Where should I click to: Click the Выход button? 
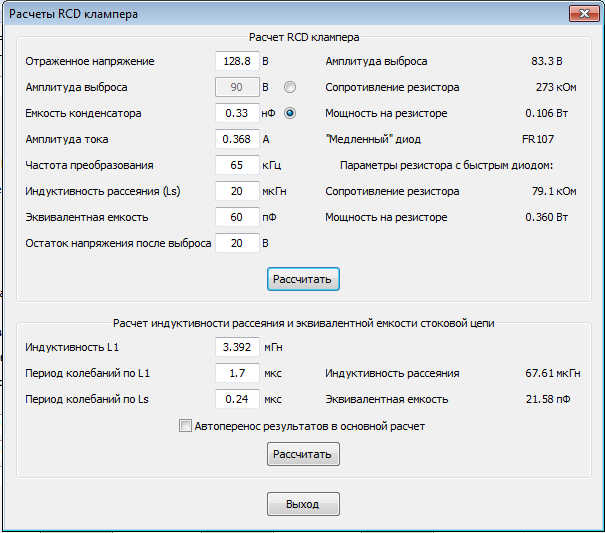click(303, 503)
